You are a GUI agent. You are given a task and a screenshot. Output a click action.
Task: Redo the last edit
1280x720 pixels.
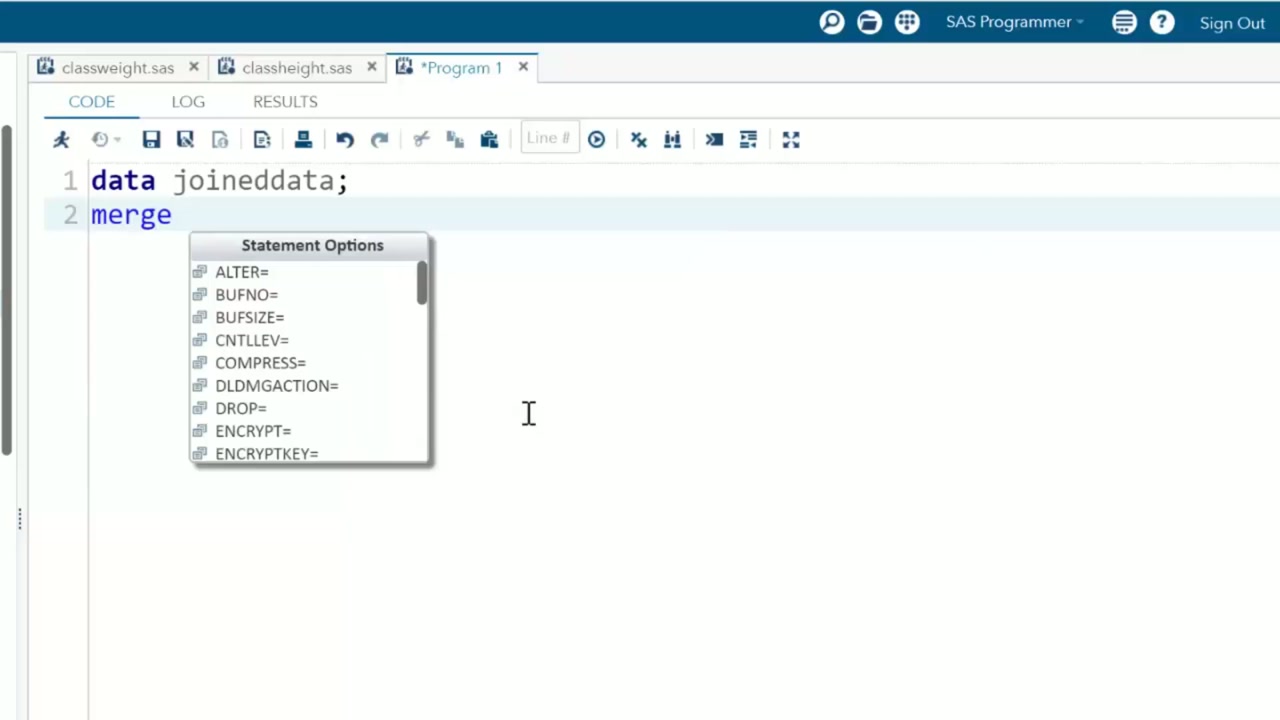pos(379,140)
